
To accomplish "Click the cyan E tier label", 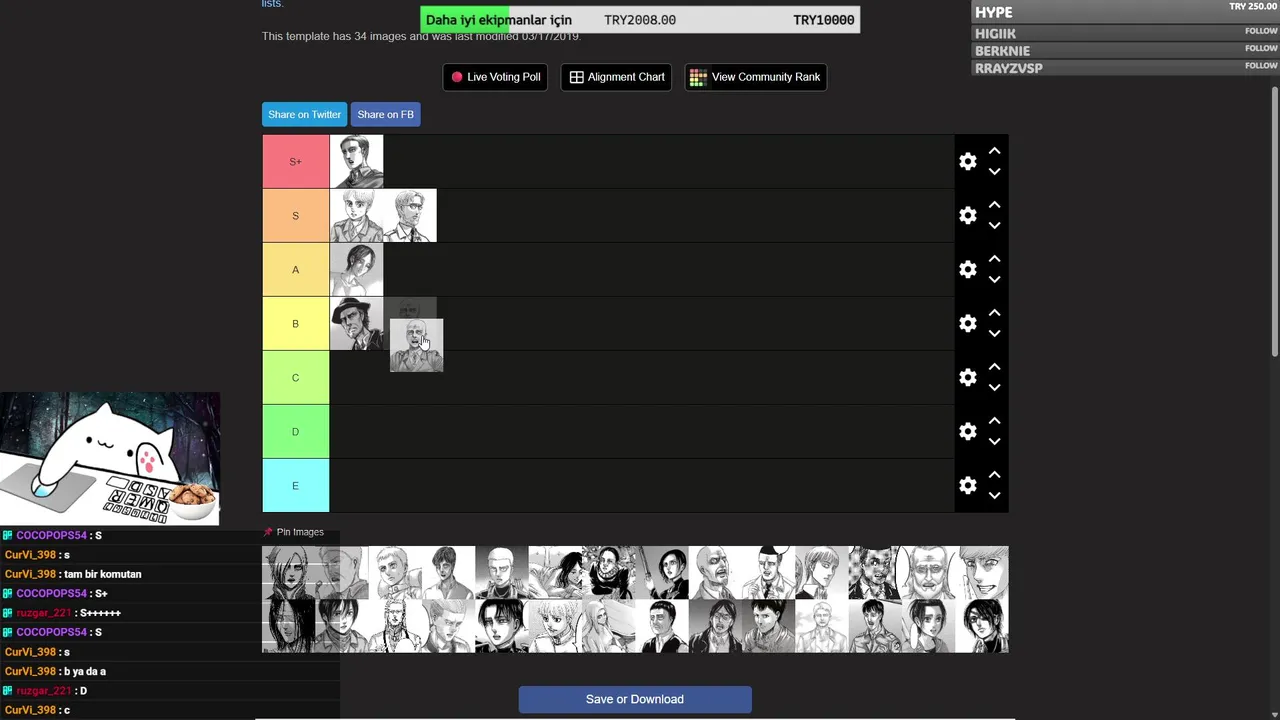I will tap(295, 485).
